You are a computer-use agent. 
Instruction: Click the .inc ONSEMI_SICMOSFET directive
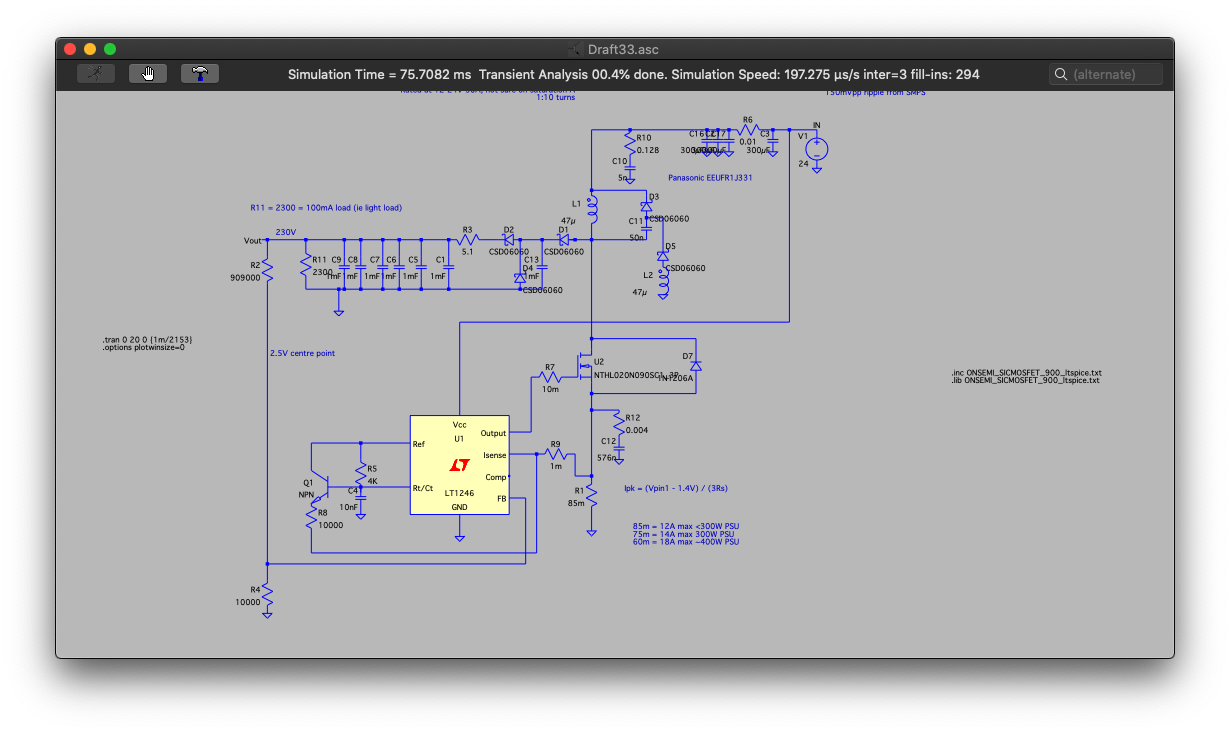click(x=1025, y=373)
